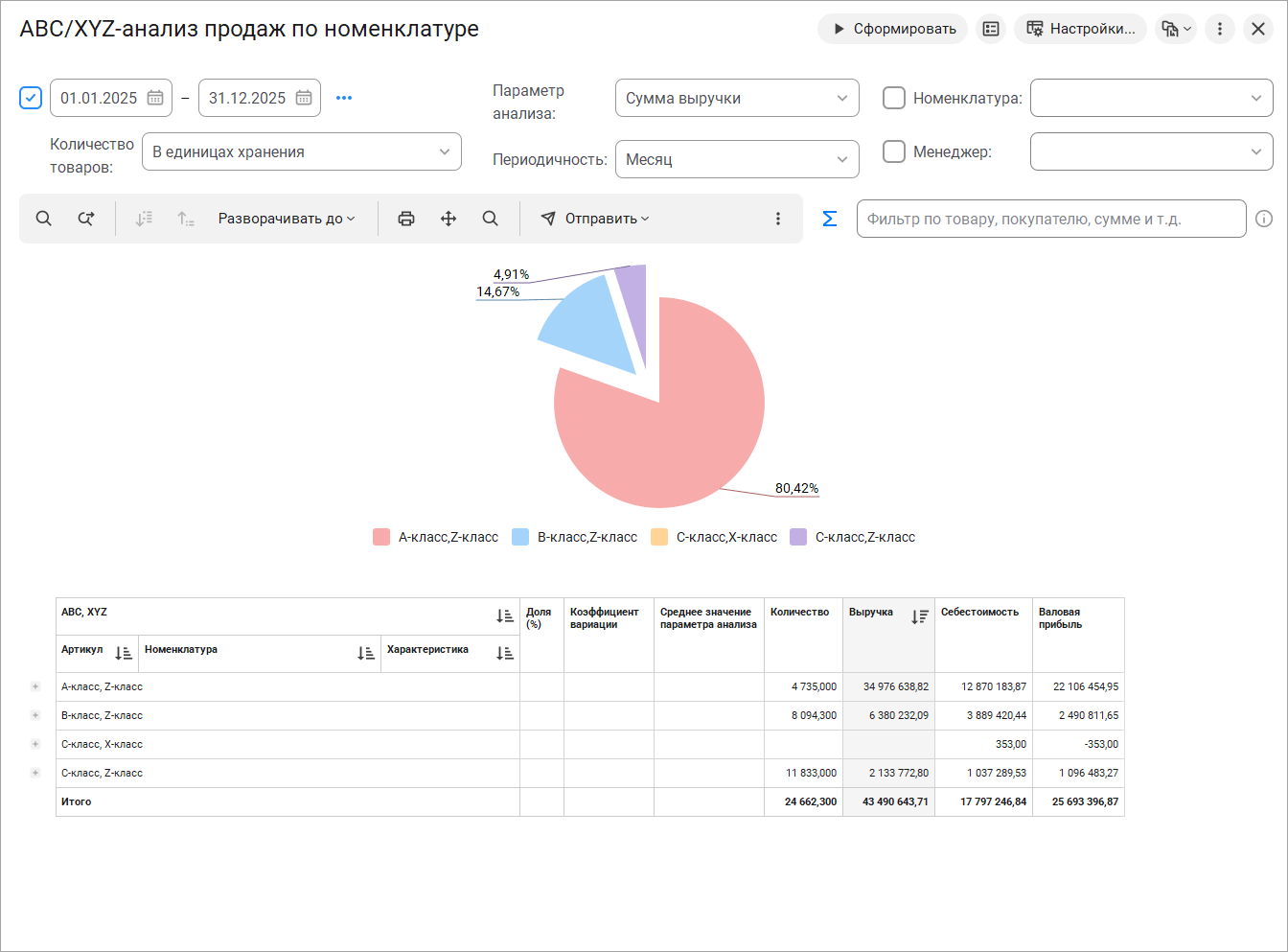The image size is (1288, 952).
Task: Click the pink A-класс,Z-класс legend swatch
Action: click(x=381, y=537)
